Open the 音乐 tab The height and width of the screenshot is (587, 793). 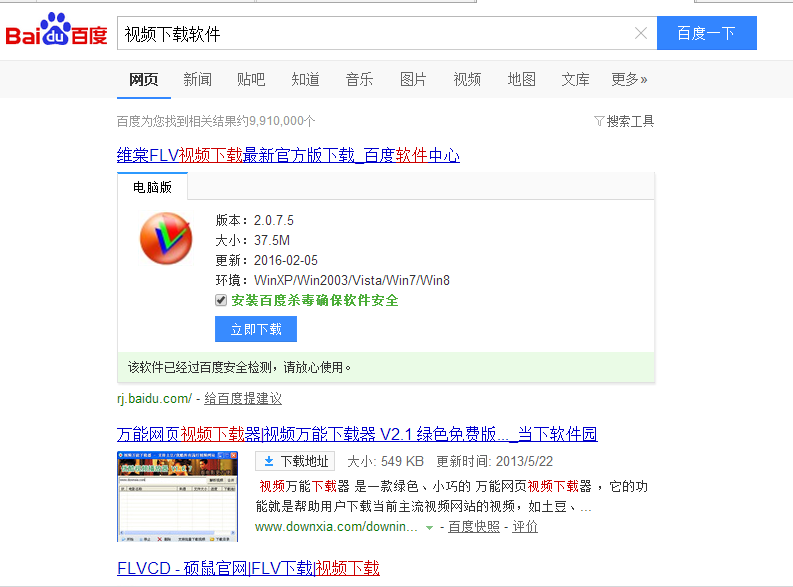(359, 79)
